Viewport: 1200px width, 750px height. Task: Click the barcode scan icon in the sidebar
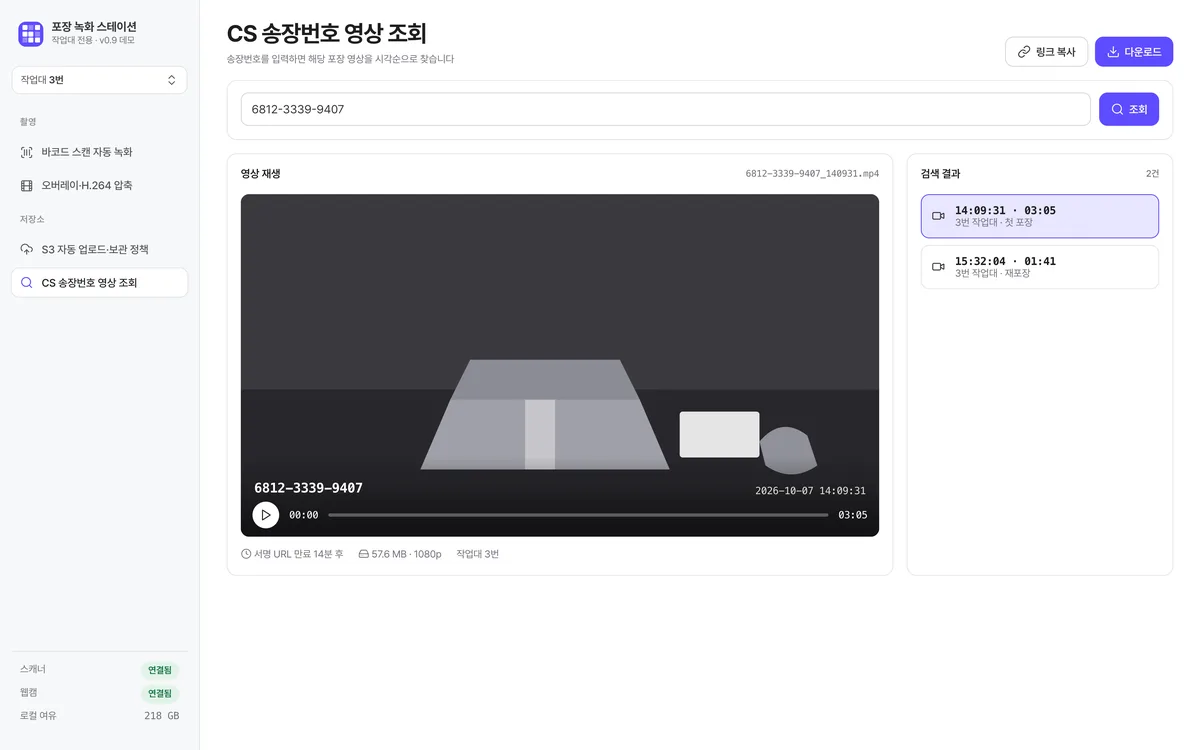[x=27, y=152]
